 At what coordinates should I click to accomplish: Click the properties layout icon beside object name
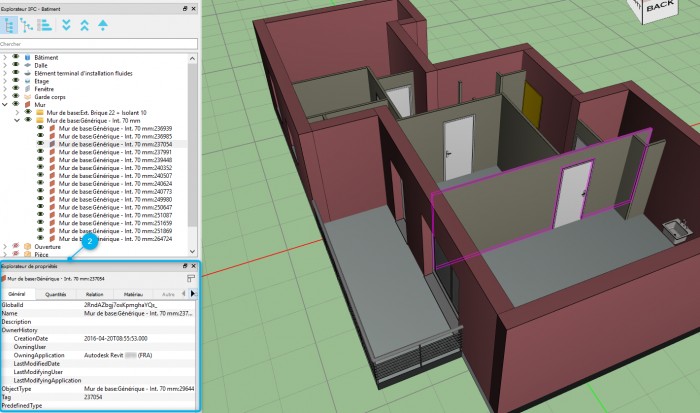(191, 279)
